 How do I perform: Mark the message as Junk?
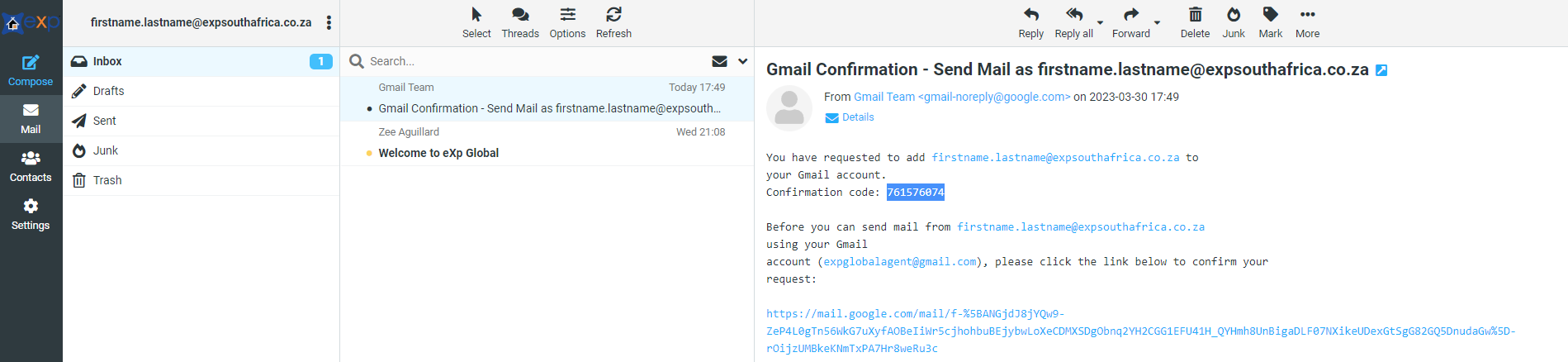coord(1234,22)
